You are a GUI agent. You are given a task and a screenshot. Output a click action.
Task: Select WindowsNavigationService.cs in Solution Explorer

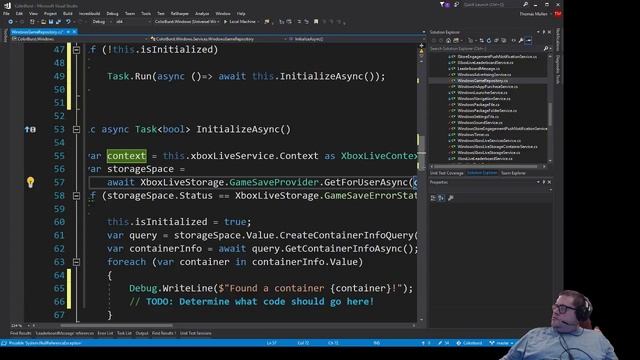(484, 99)
